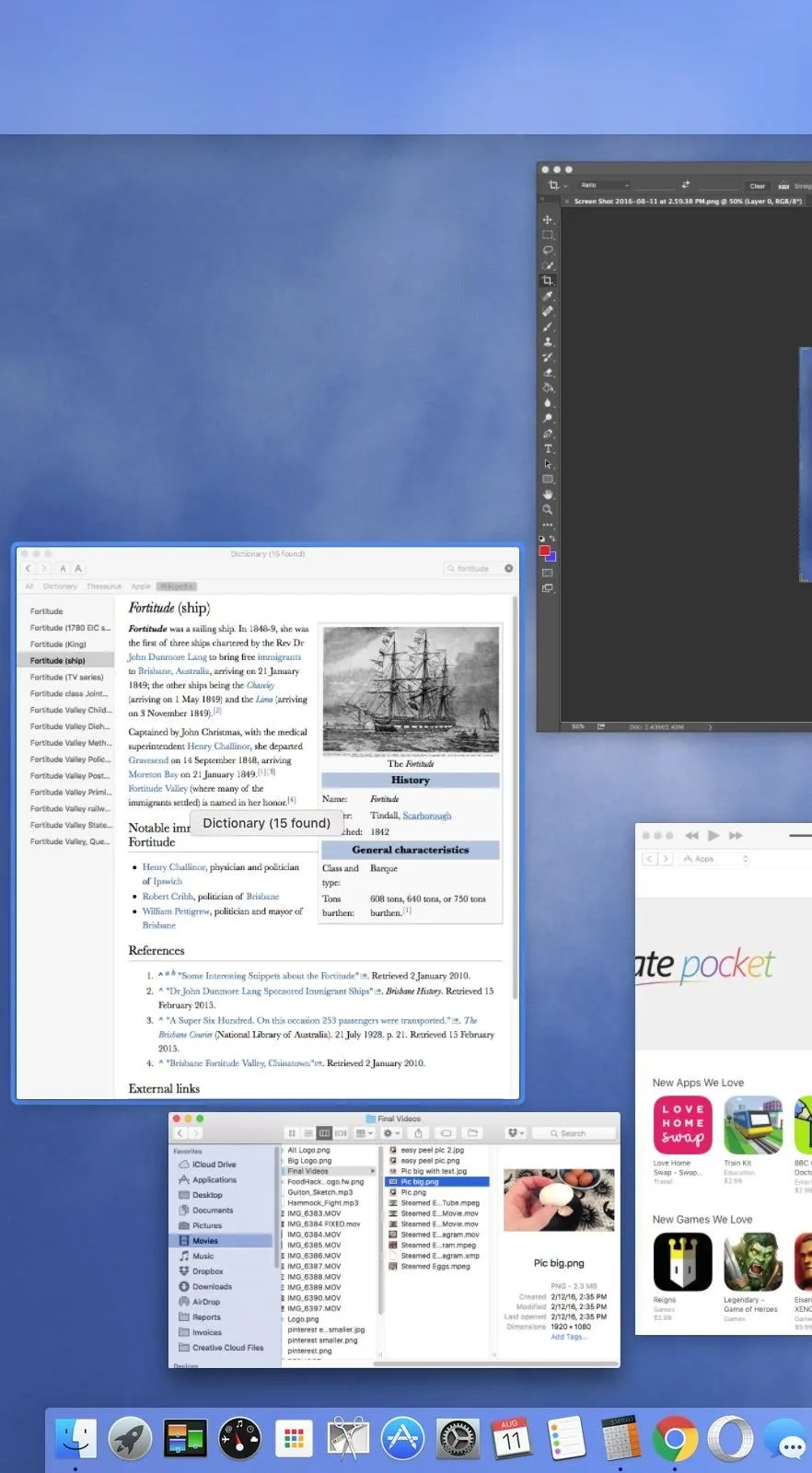Open Downloads in the Finder sidebar
812x1473 pixels.
(x=213, y=1286)
